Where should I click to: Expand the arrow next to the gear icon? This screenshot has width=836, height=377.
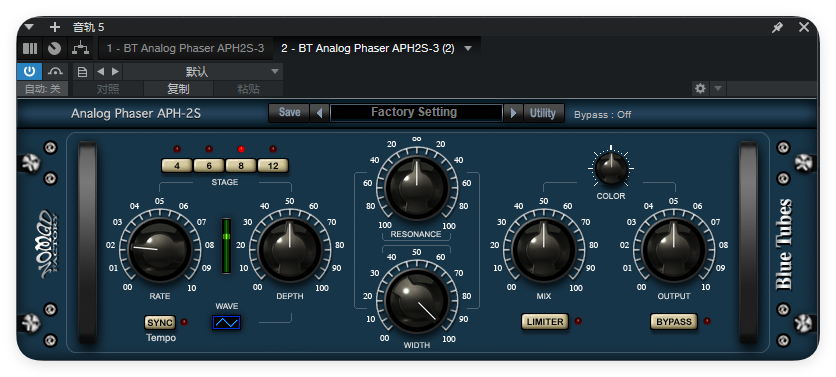point(718,89)
